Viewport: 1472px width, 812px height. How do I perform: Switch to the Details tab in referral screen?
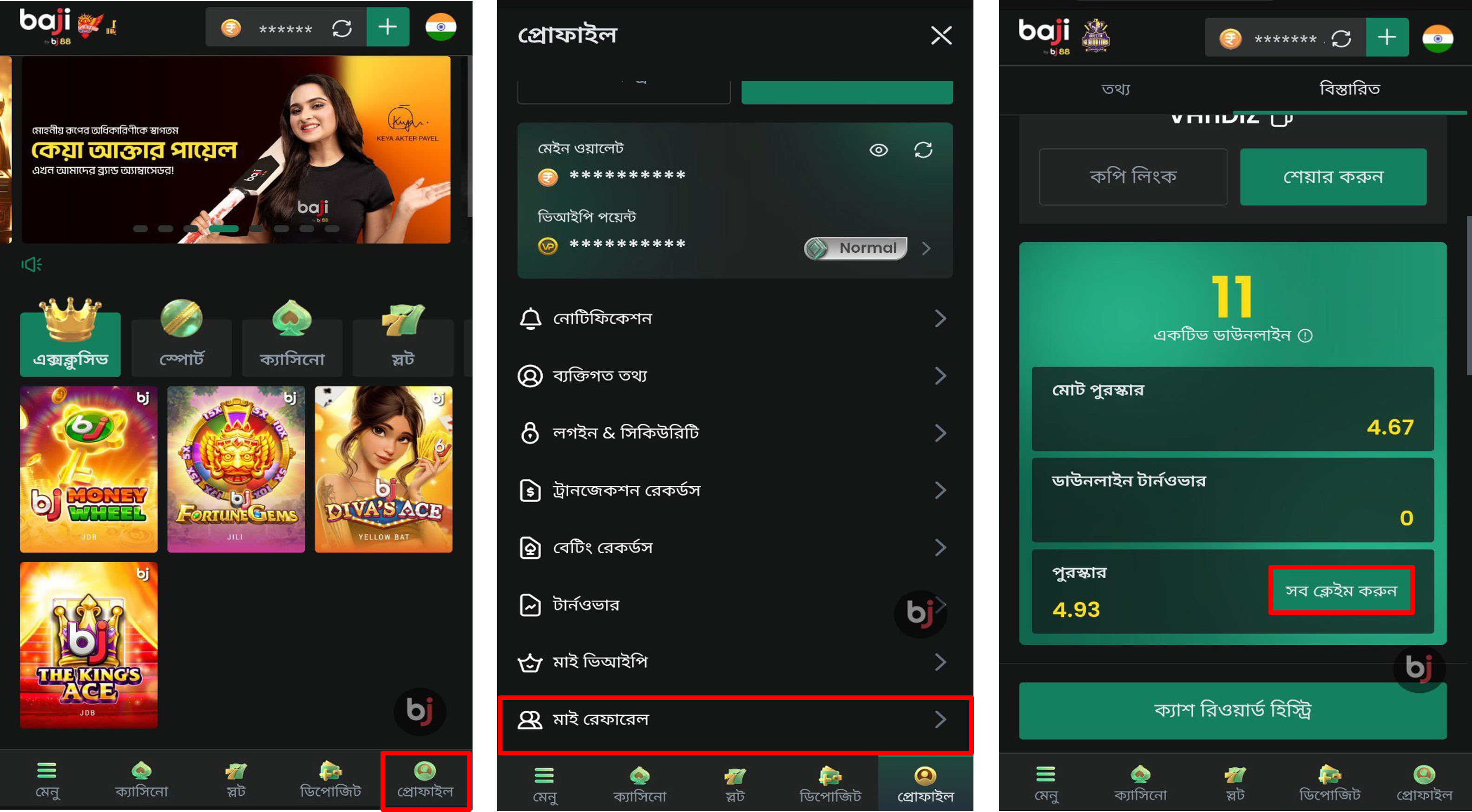(x=1350, y=89)
